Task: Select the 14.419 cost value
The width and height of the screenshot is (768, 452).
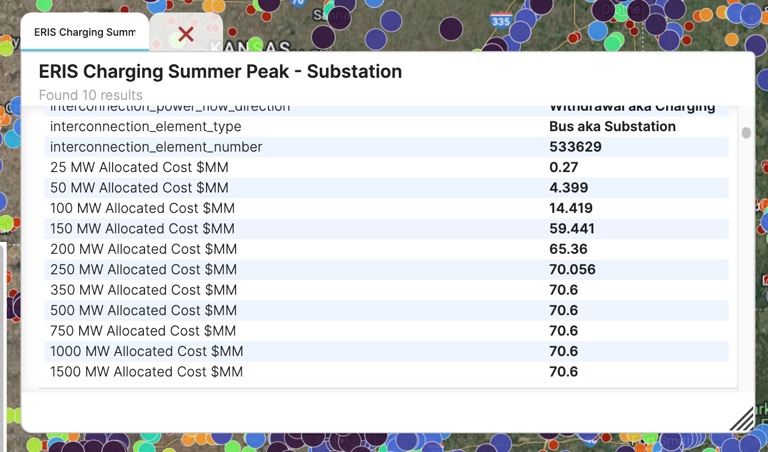Action: click(571, 208)
